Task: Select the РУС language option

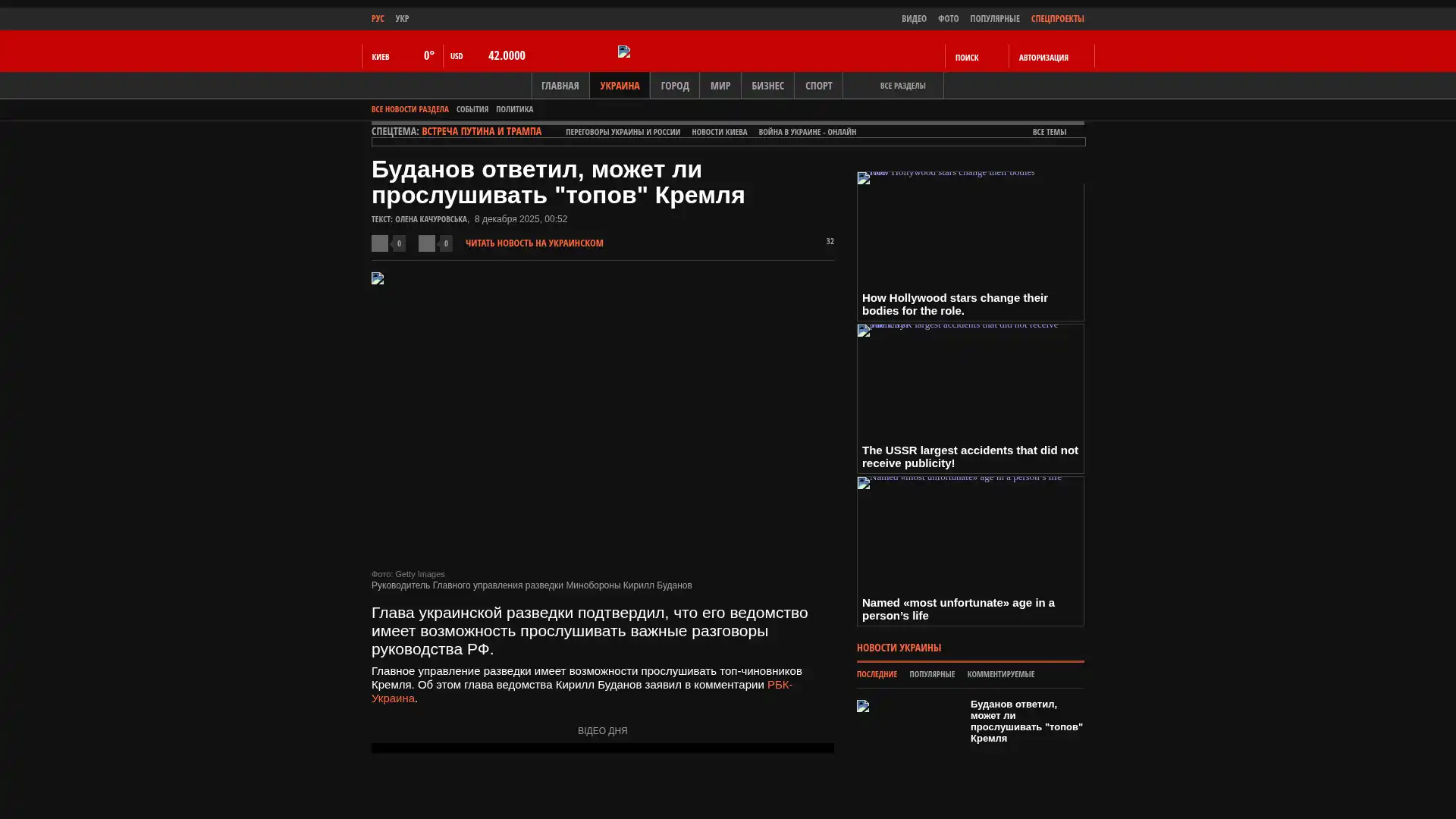Action: tap(378, 18)
